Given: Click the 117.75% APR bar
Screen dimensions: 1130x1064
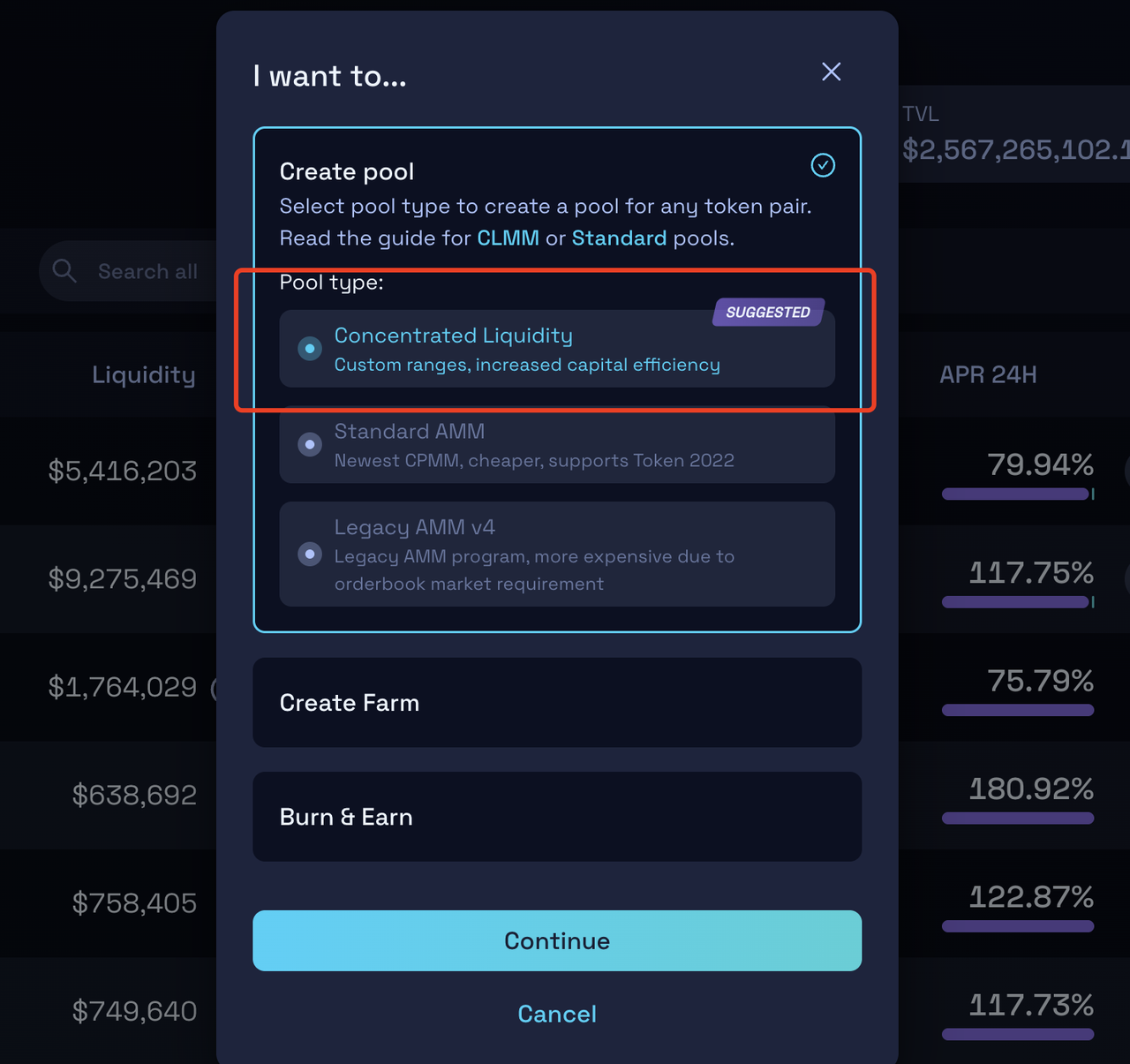Looking at the screenshot, I should pyautogui.click(x=1018, y=602).
